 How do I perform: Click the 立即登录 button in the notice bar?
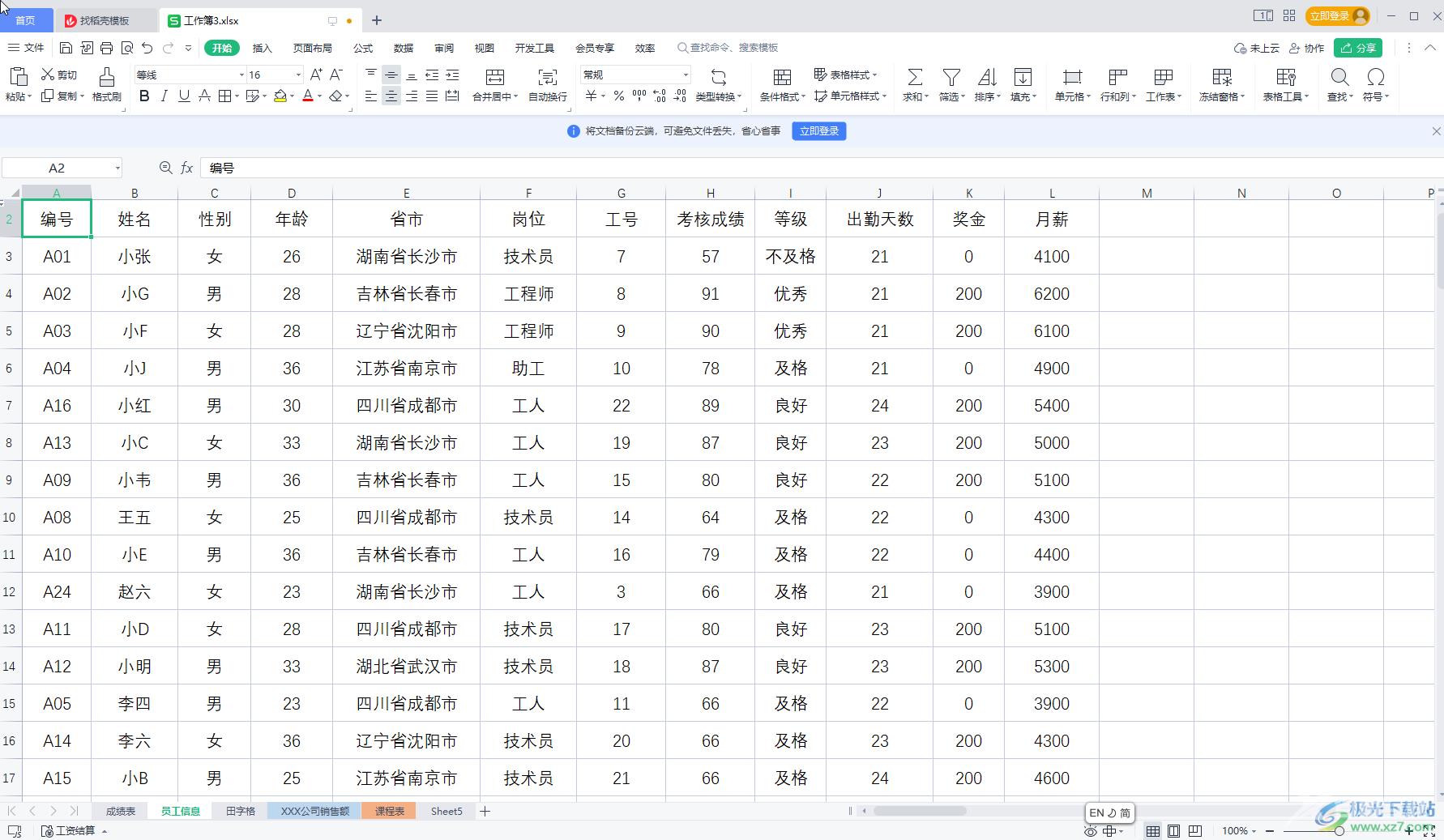point(819,131)
